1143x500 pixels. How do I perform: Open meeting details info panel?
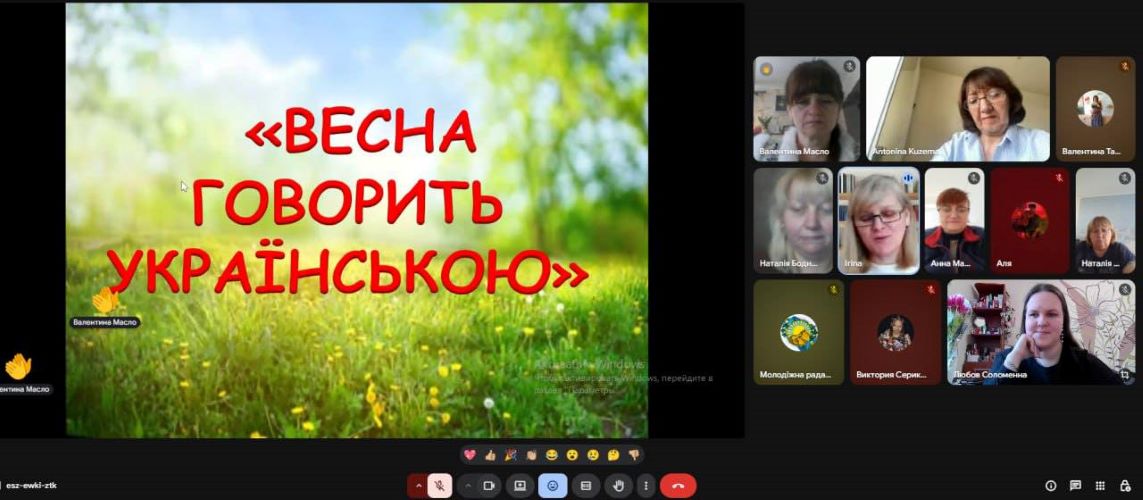click(x=1050, y=486)
